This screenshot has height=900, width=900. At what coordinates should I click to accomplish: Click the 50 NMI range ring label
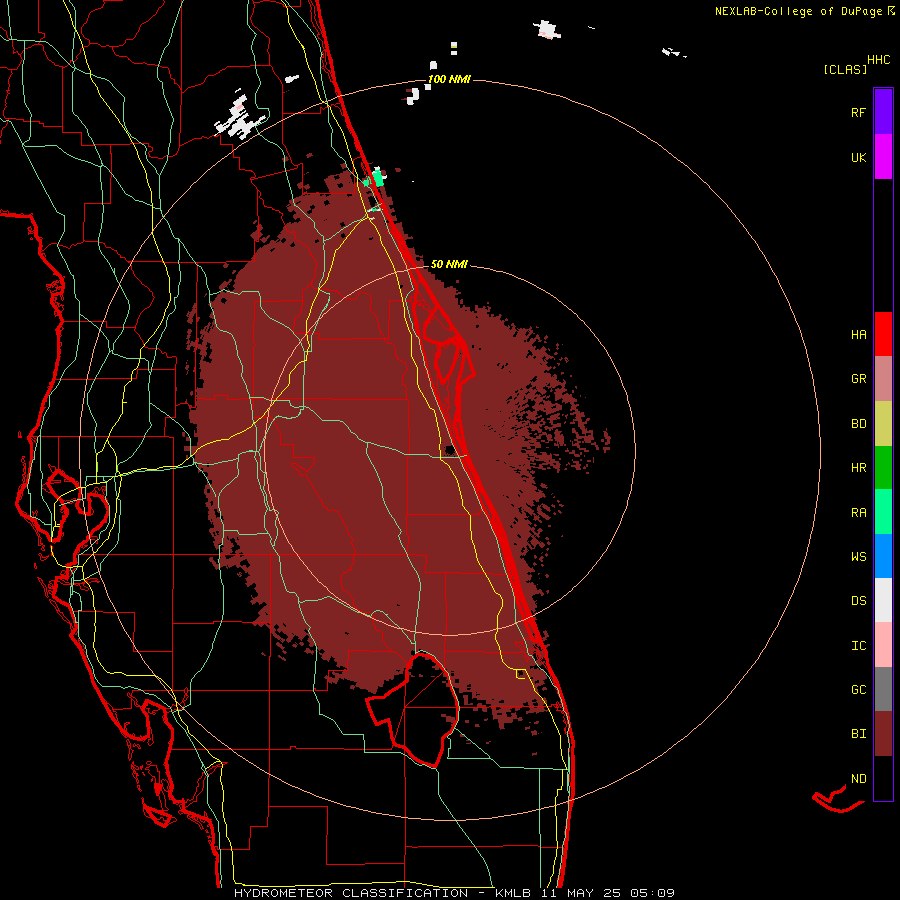click(449, 264)
